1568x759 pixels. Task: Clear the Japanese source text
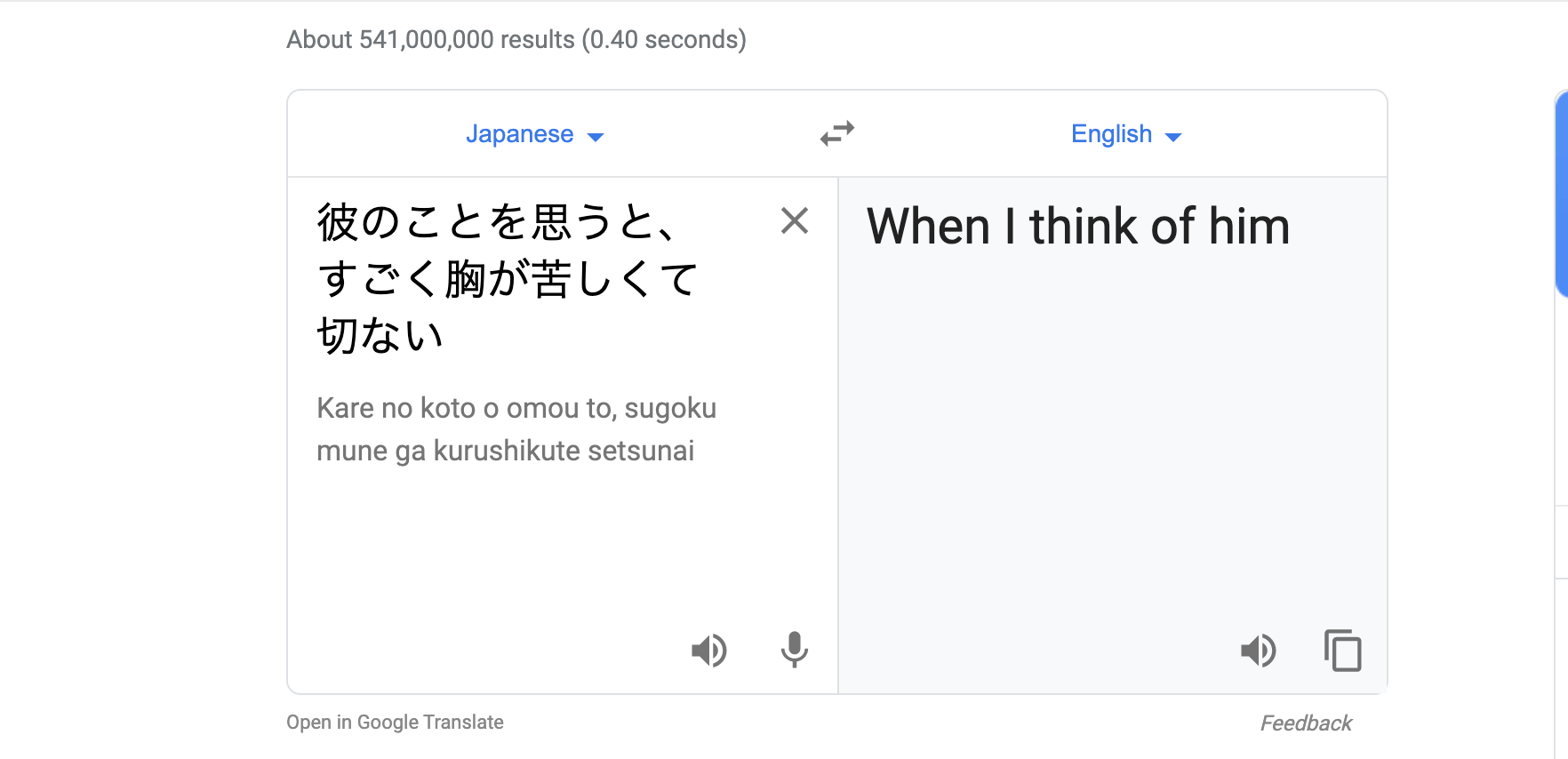(794, 220)
